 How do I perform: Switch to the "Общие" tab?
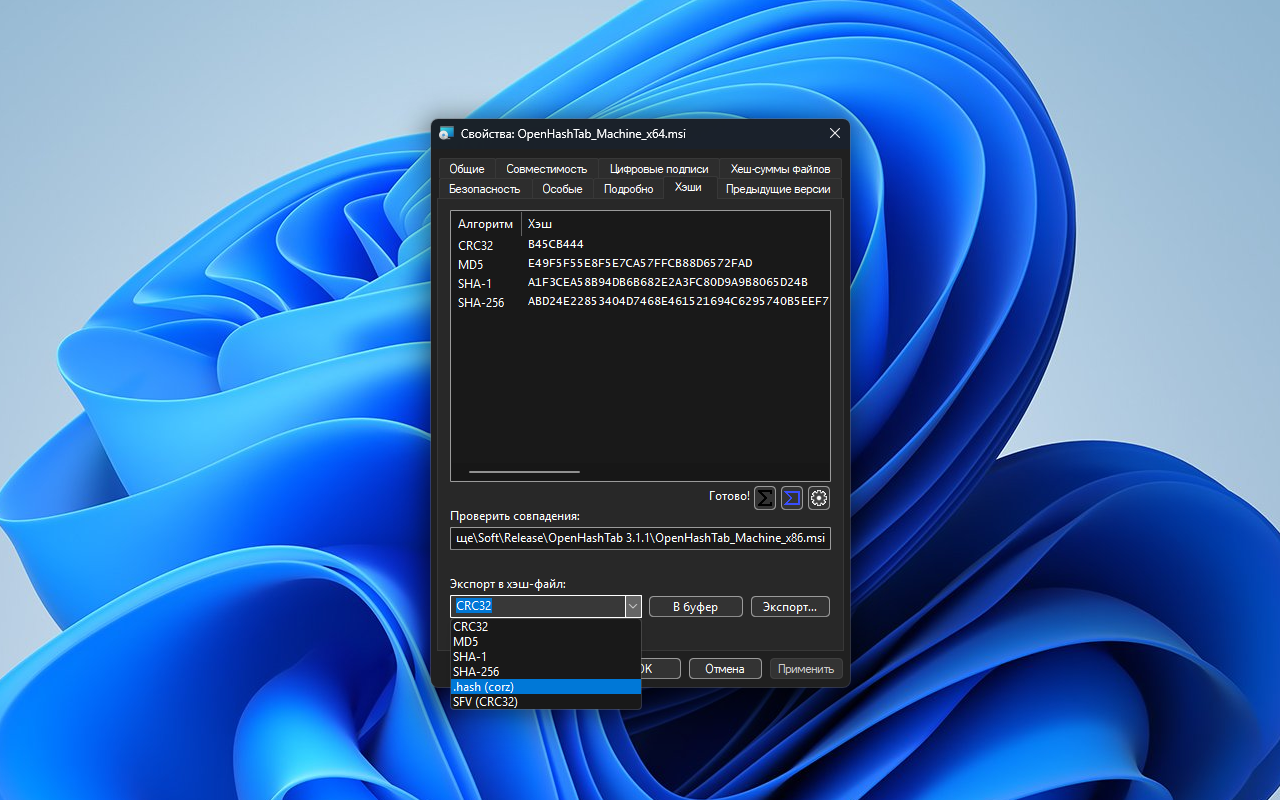[x=466, y=169]
